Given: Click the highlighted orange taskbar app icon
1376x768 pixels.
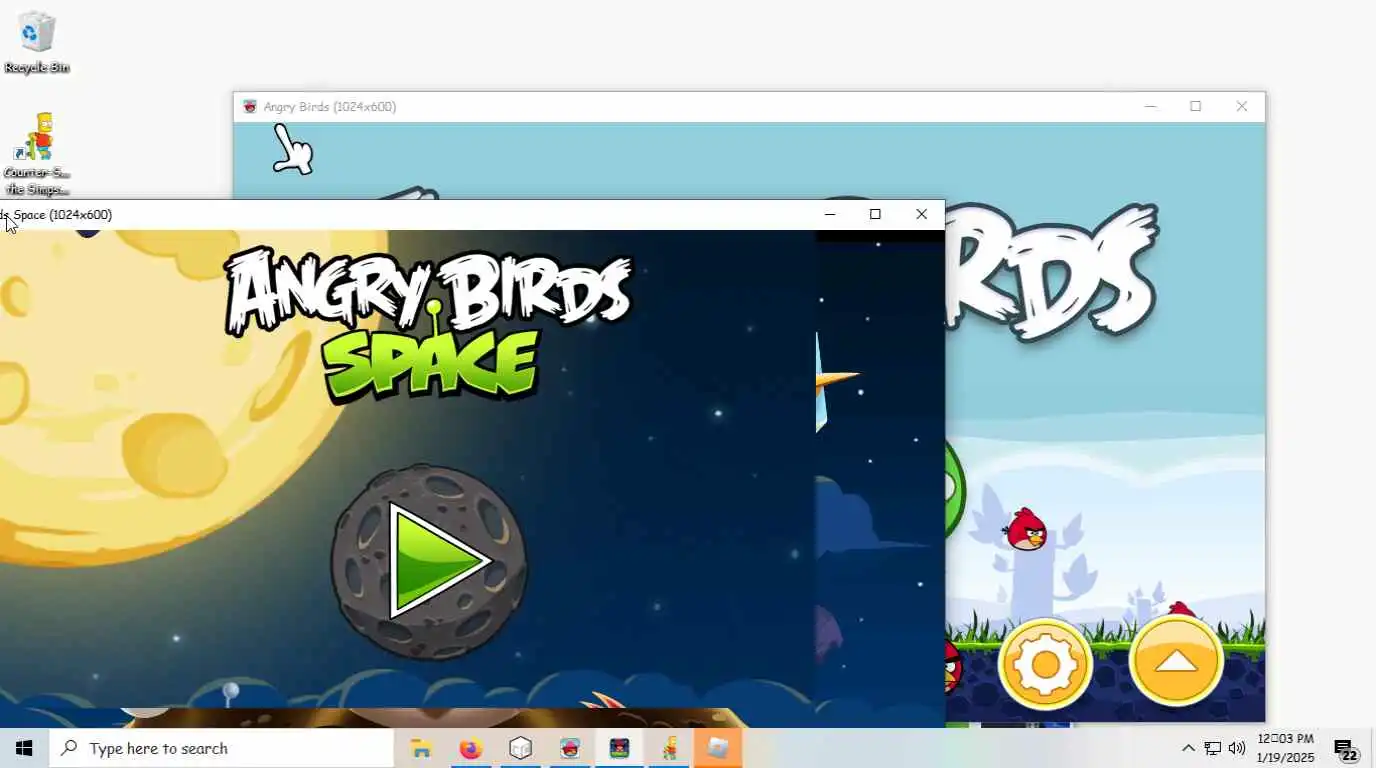Looking at the screenshot, I should (x=719, y=748).
